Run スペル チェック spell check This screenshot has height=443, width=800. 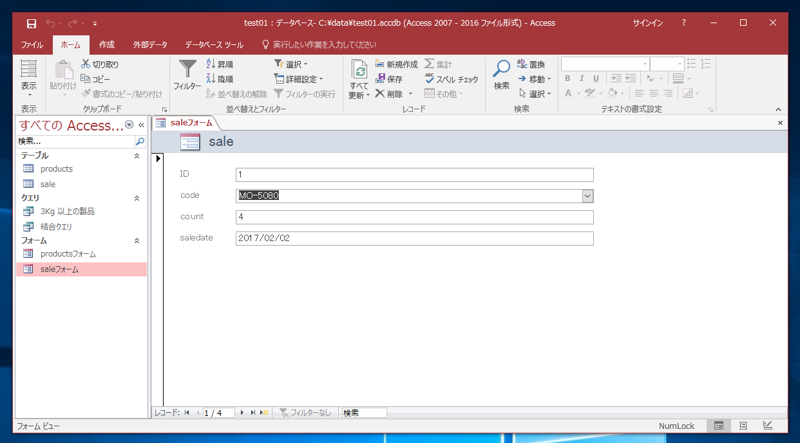[451, 79]
